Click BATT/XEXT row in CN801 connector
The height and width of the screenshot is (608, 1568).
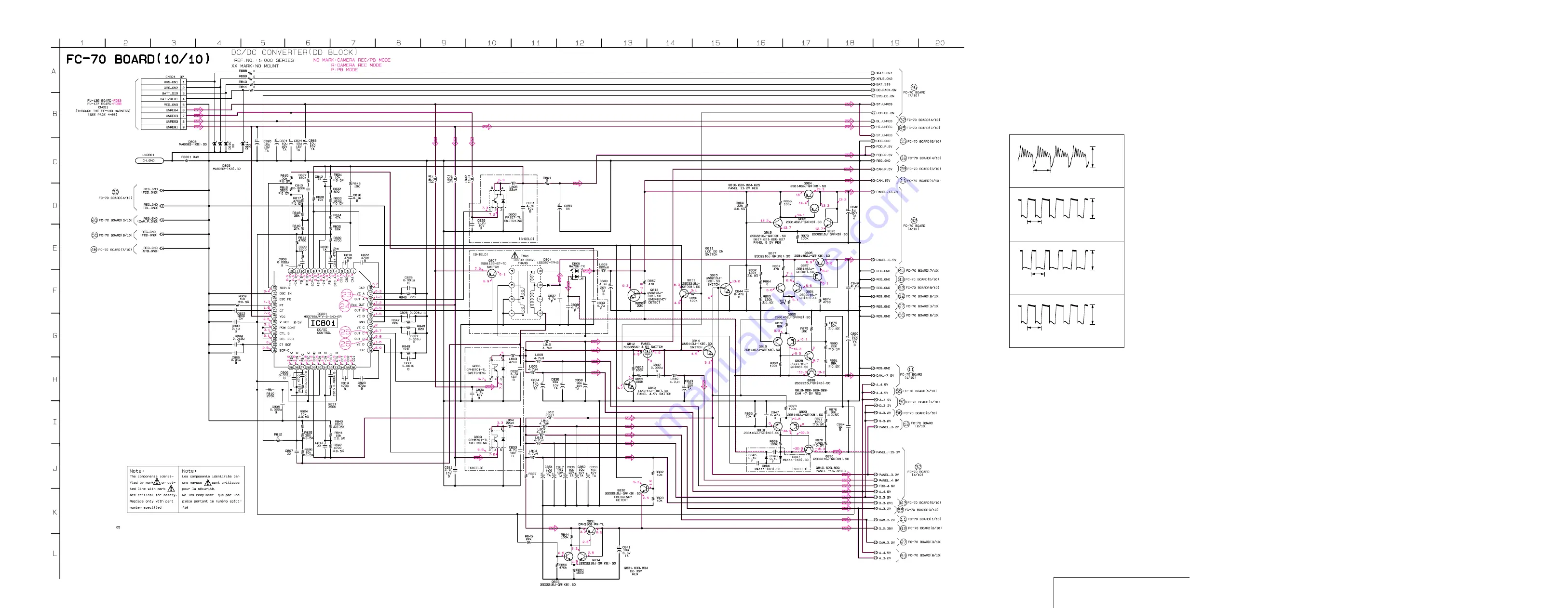click(163, 99)
